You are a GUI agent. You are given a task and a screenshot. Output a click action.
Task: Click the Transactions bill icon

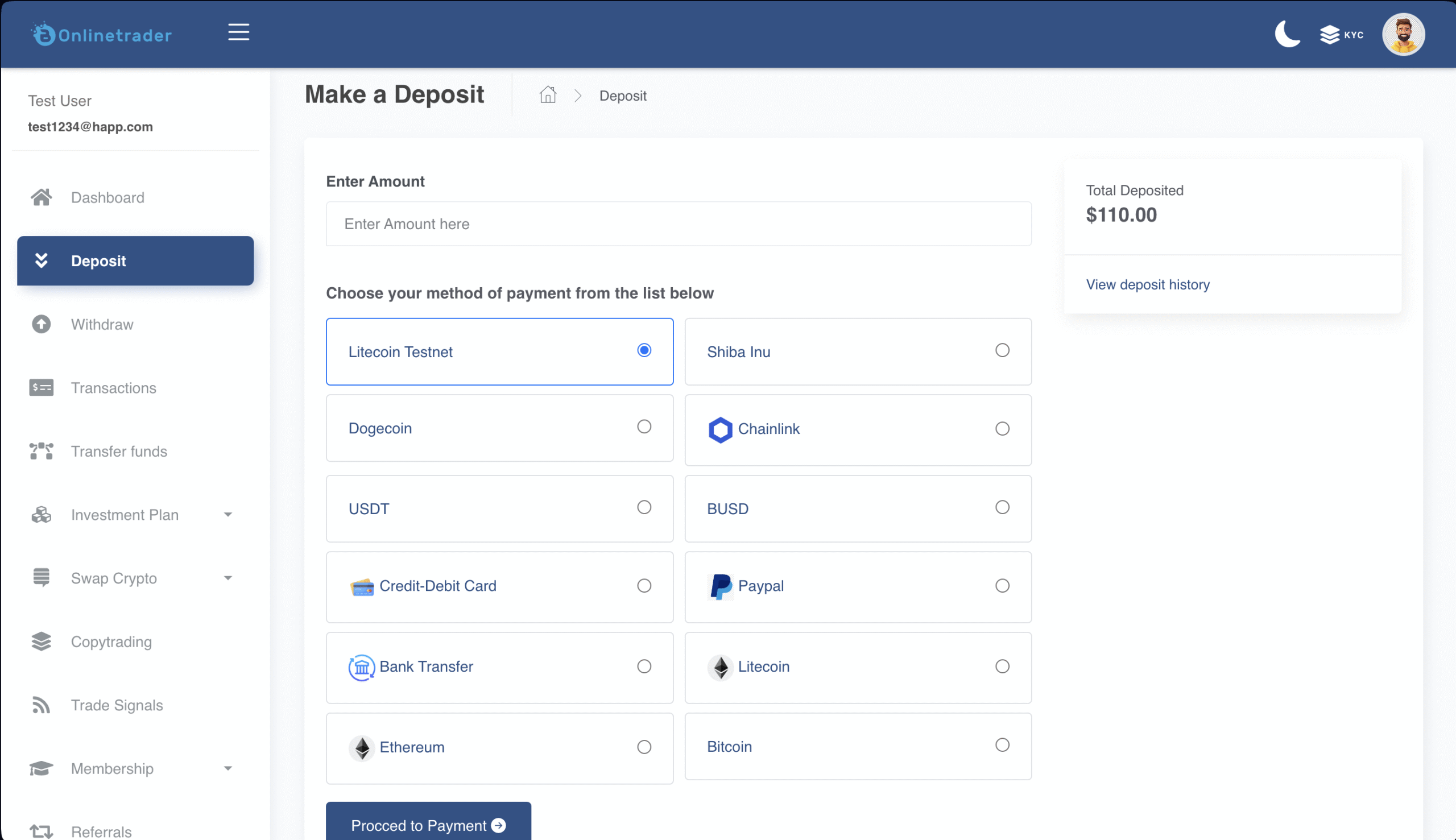pyautogui.click(x=41, y=388)
